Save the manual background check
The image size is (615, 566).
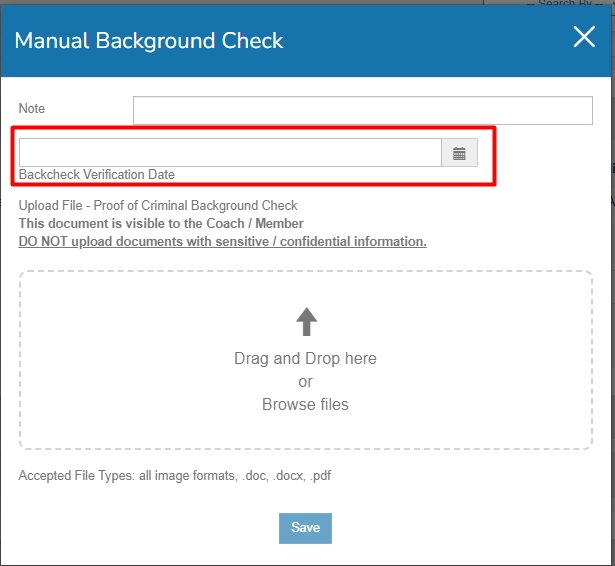305,528
